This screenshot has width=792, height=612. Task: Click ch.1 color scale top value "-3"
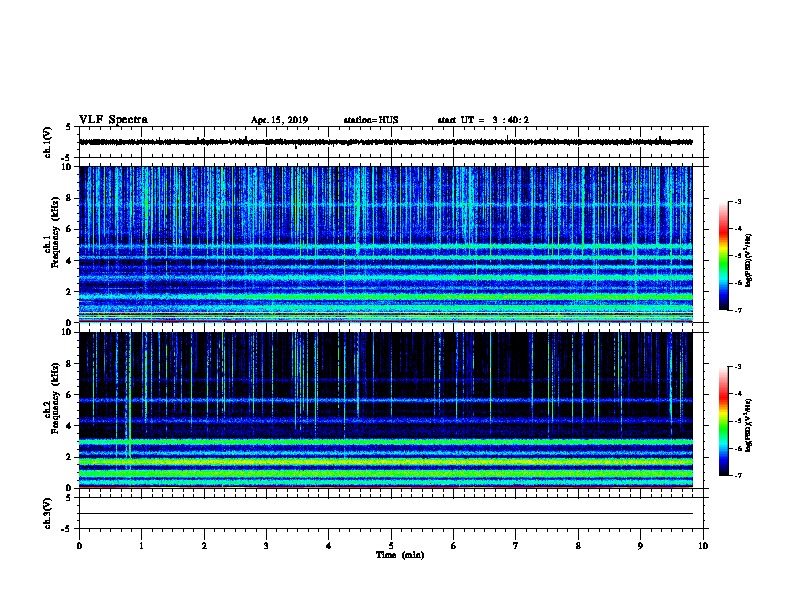[737, 201]
